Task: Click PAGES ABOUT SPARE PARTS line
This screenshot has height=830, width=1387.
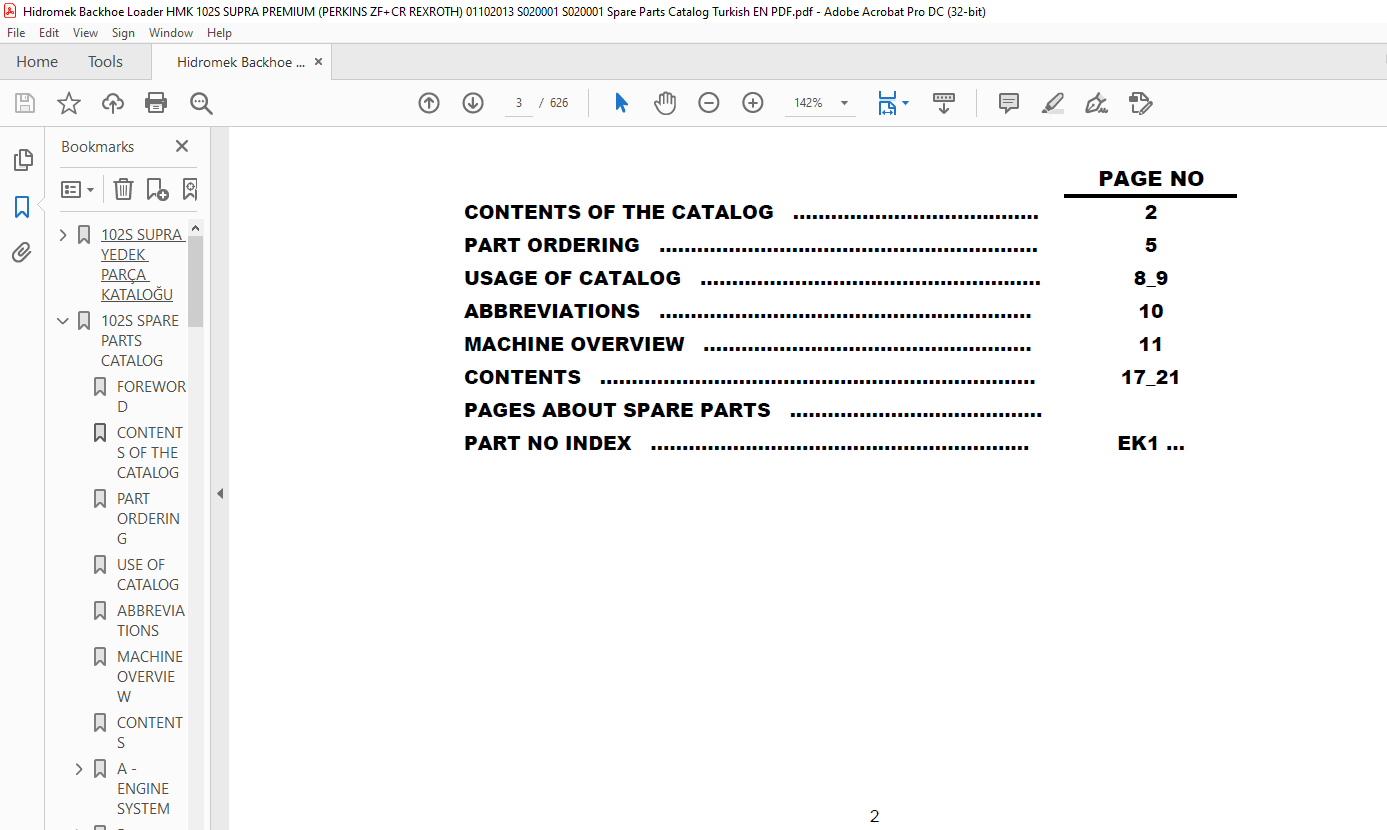Action: [752, 410]
